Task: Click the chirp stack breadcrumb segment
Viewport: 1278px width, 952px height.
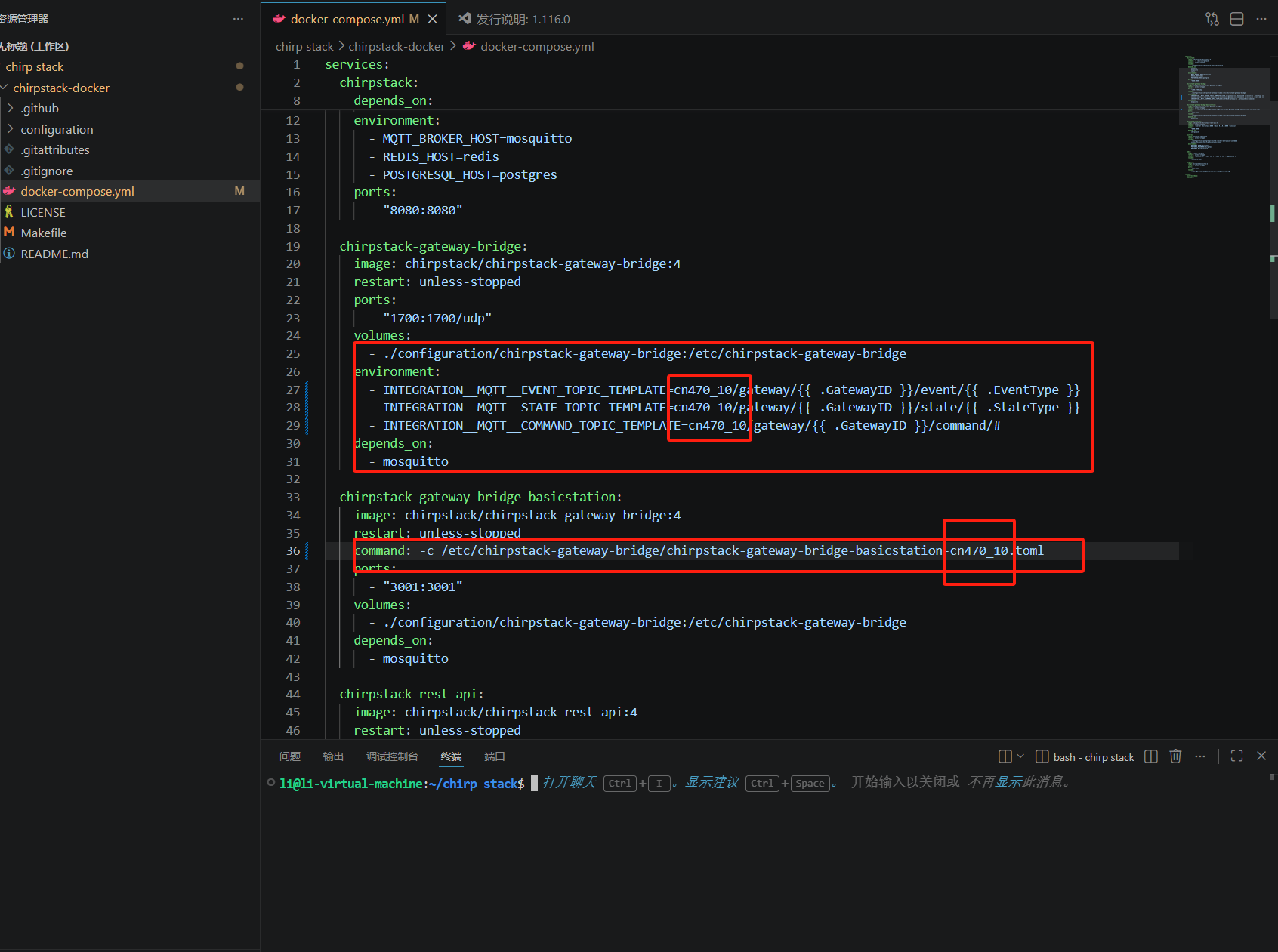Action: (304, 47)
